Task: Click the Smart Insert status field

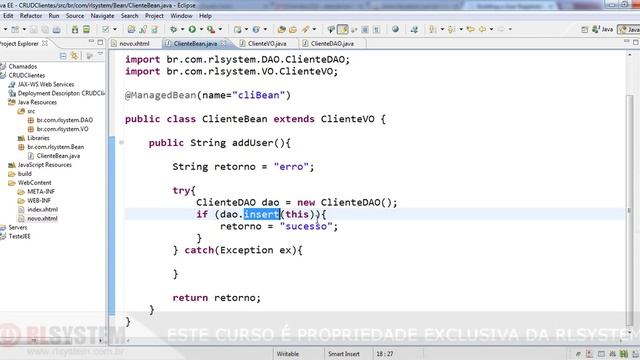Action: [344, 354]
